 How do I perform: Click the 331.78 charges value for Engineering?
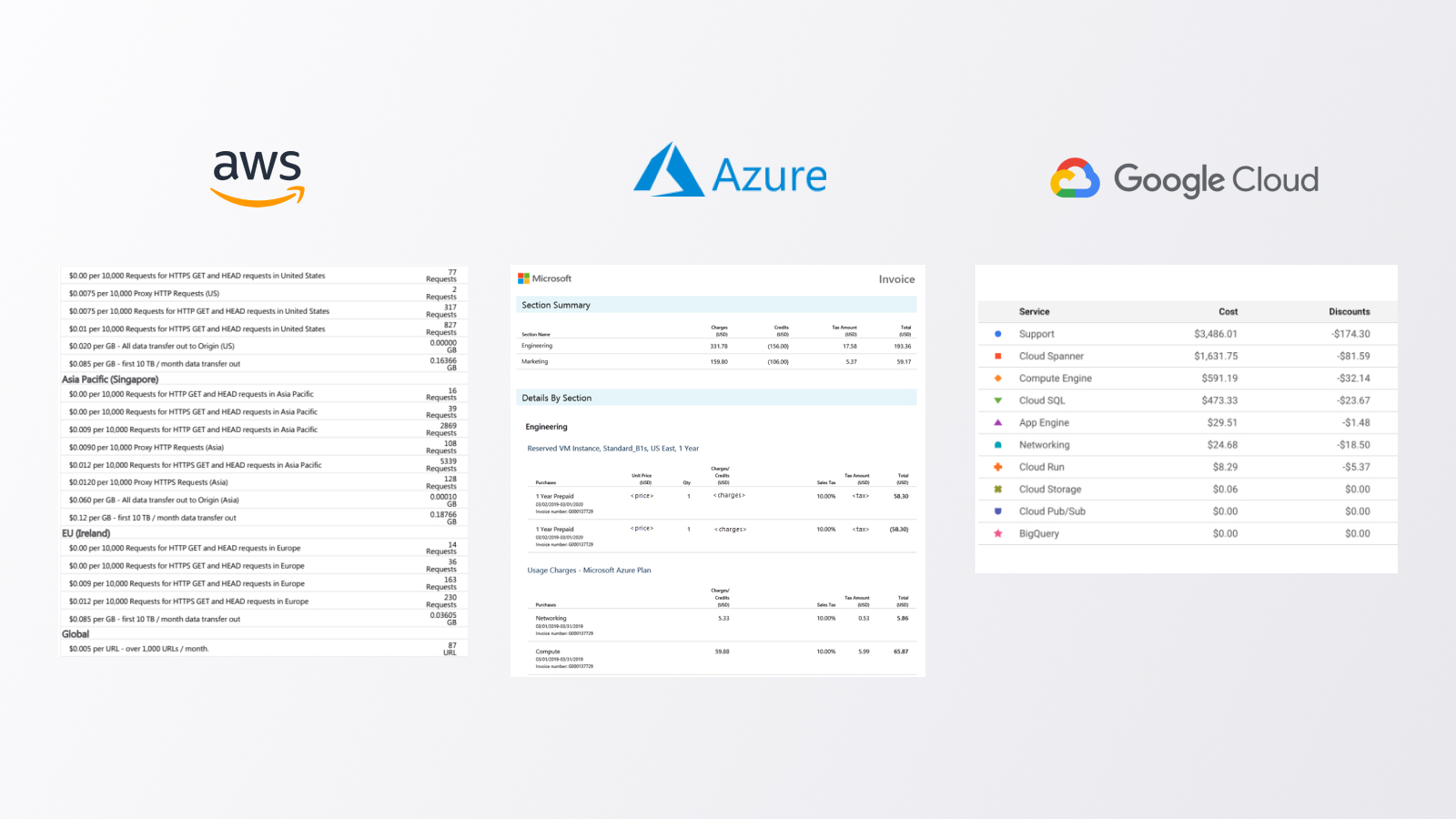point(719,346)
